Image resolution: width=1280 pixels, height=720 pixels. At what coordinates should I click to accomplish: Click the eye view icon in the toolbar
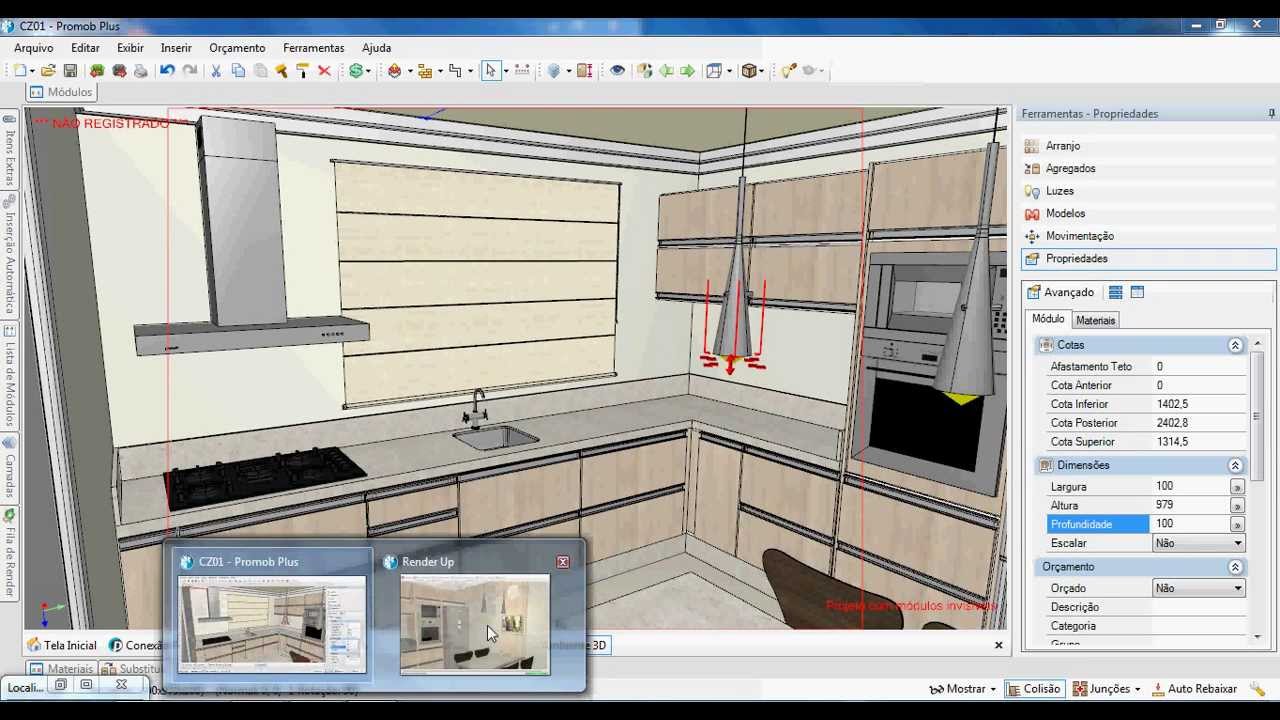(616, 70)
